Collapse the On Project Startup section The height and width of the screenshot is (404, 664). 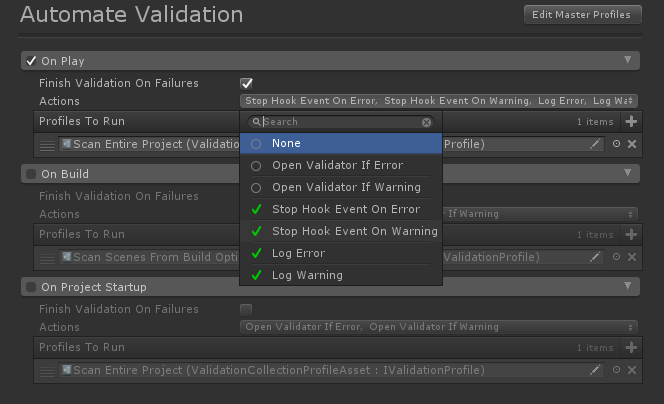(628, 287)
